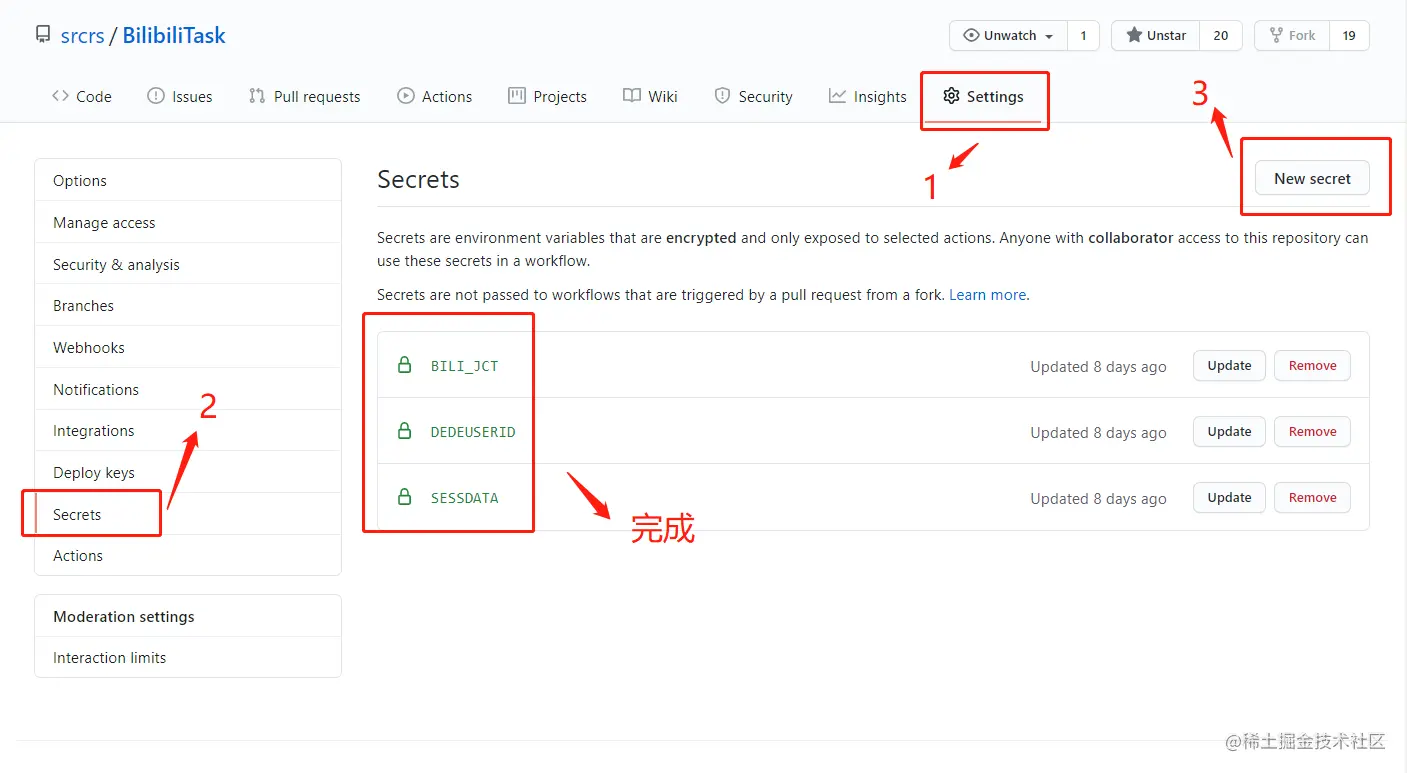This screenshot has height=773, width=1407.
Task: Open Webhooks settings in the sidebar
Action: [188, 347]
